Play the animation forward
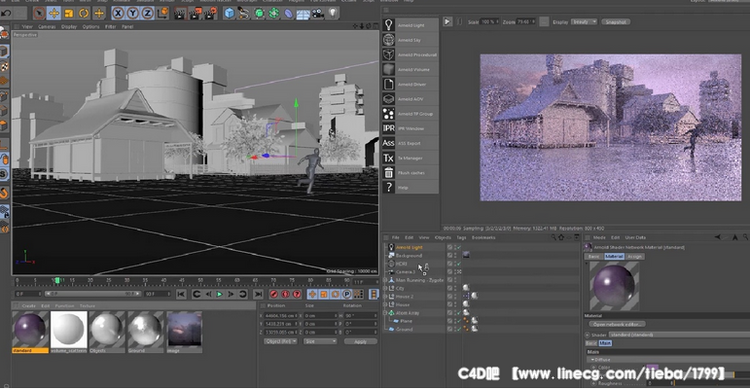Viewport: 750px width, 390px height. [x=220, y=294]
